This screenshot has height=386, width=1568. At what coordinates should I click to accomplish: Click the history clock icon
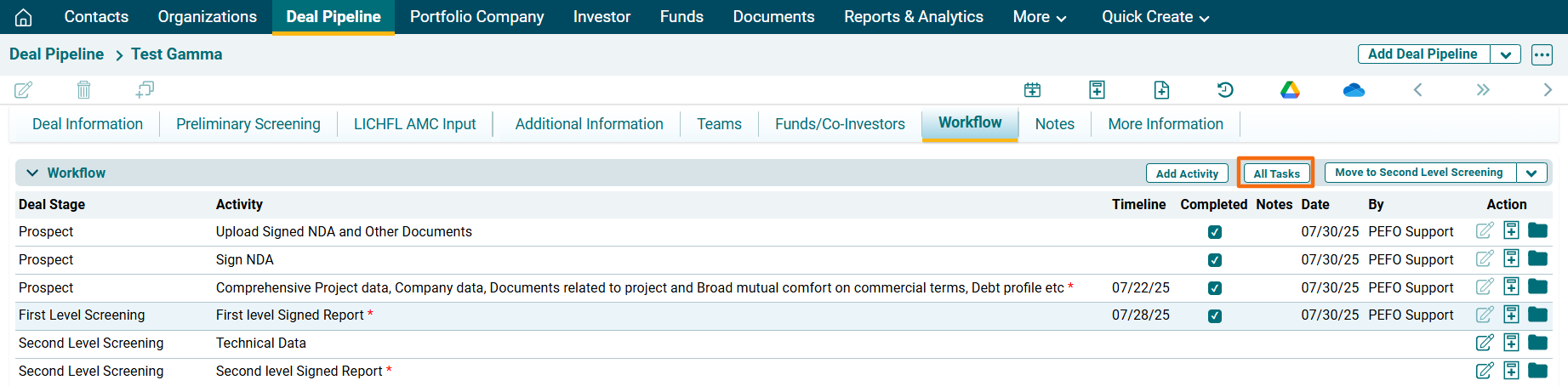pyautogui.click(x=1225, y=89)
